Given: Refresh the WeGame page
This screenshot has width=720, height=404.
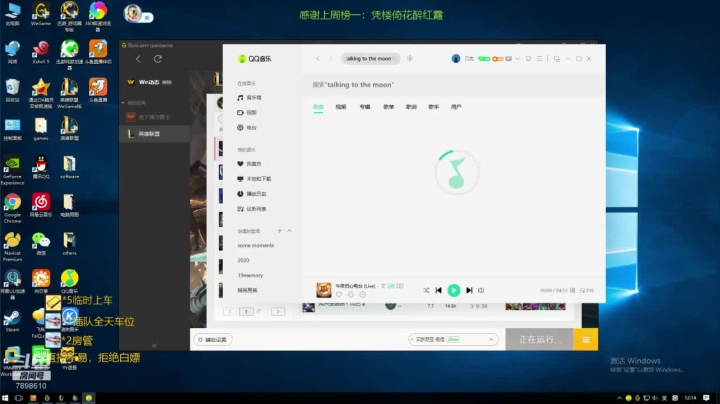Looking at the screenshot, I should click(158, 59).
